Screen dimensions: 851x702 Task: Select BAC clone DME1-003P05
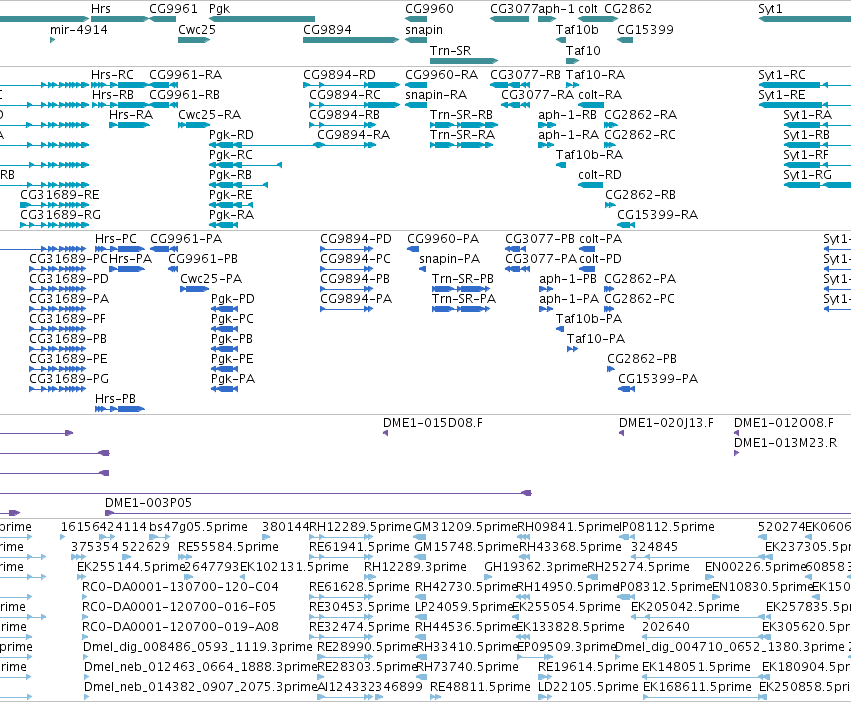148,503
